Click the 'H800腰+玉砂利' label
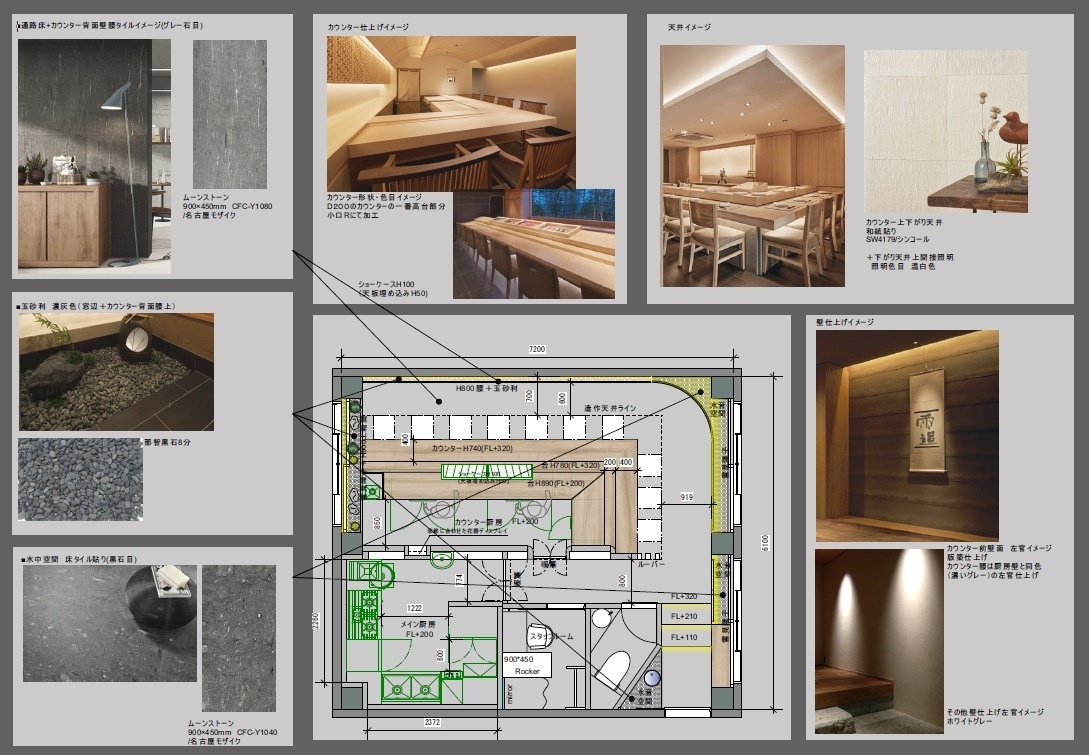The height and width of the screenshot is (755, 1089). 486,388
